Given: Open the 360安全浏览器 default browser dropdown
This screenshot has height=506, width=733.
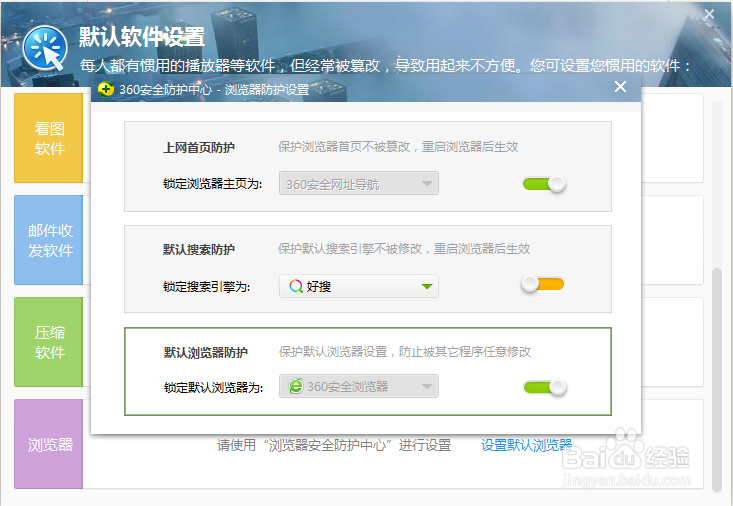Looking at the screenshot, I should pos(359,386).
